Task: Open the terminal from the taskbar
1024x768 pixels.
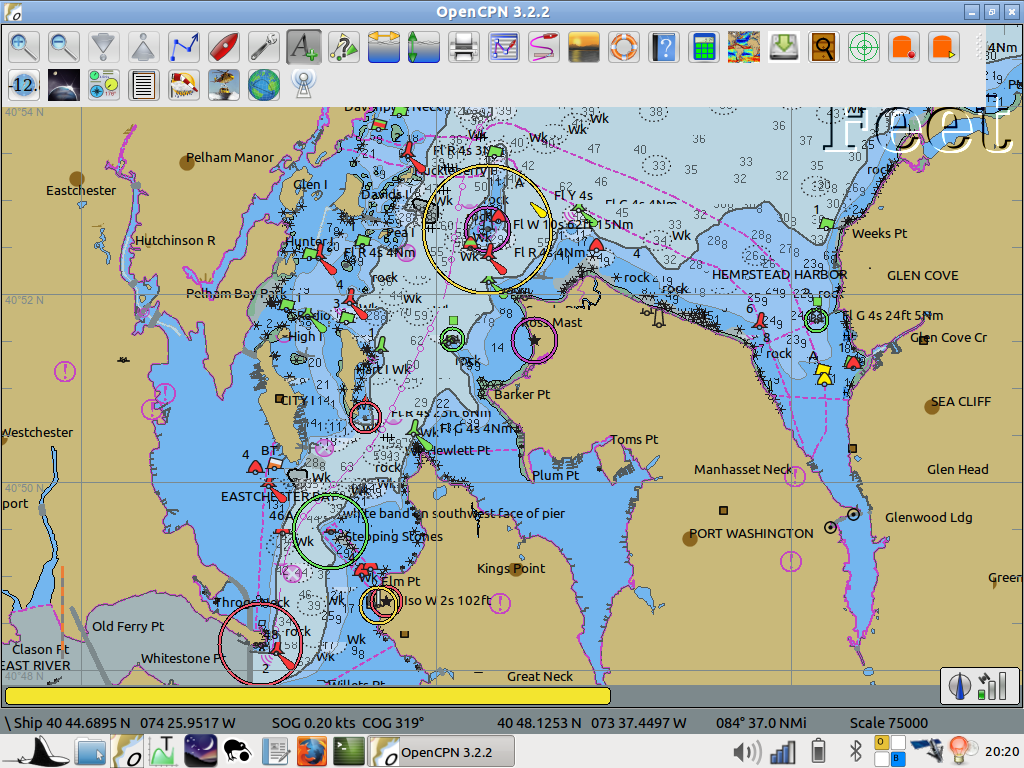Action: (x=349, y=752)
